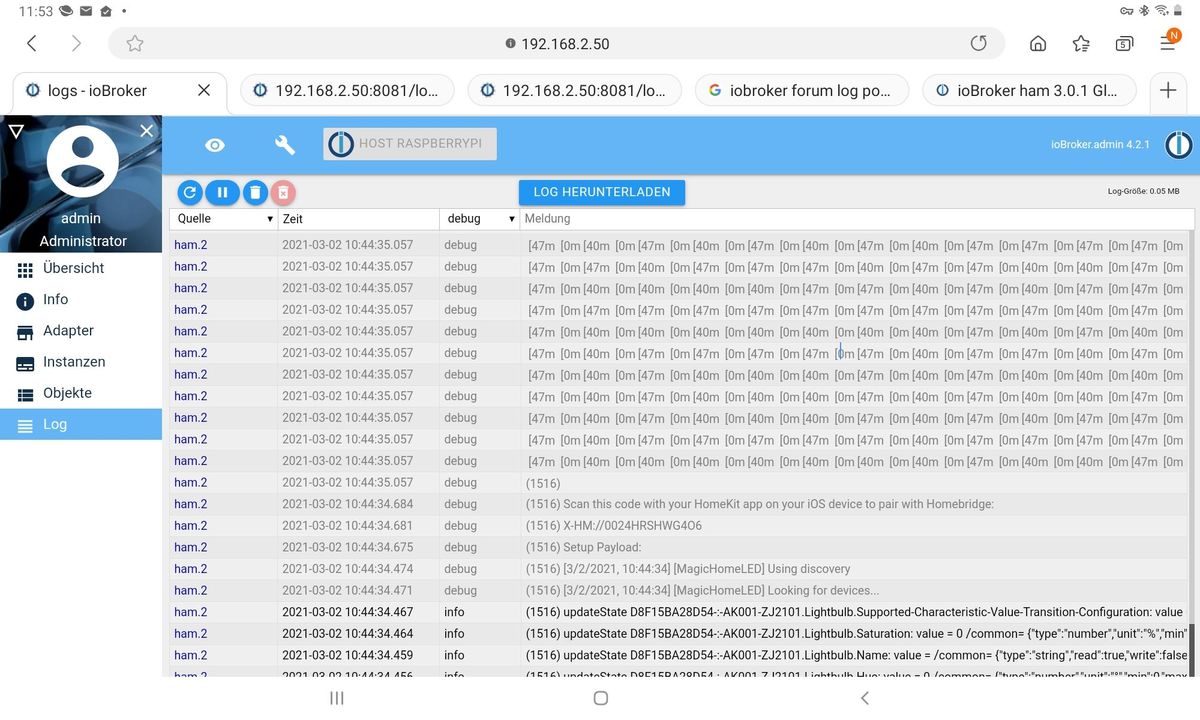Viewport: 1200px width, 720px height.
Task: Click timestamp 2021-03-02 10:44:34.467
Action: pos(347,612)
